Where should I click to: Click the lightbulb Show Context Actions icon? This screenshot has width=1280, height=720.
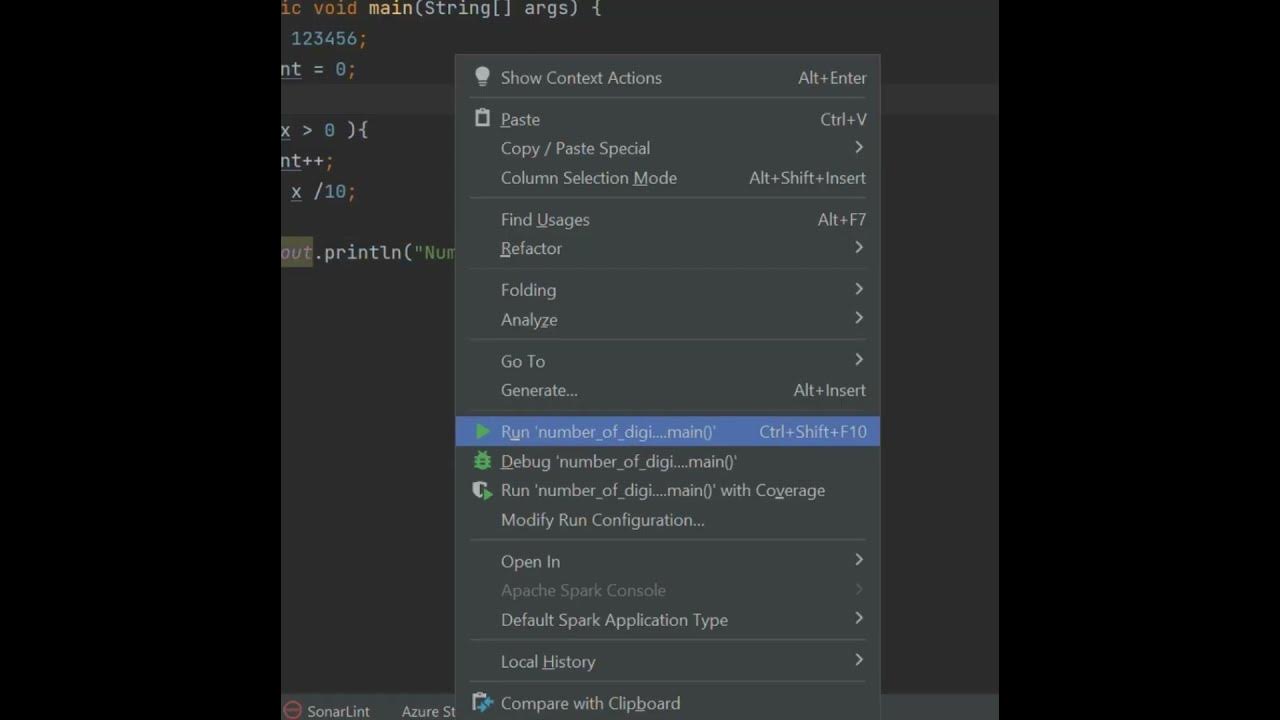coord(482,77)
